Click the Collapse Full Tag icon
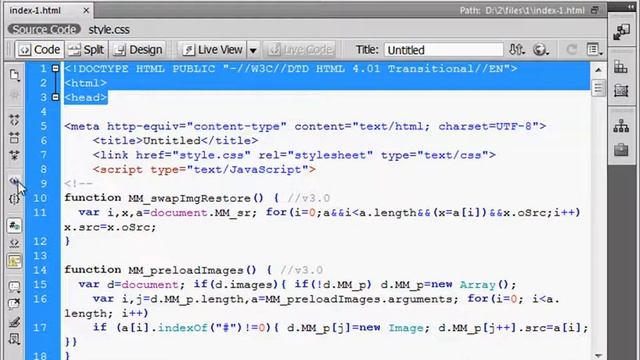The image size is (640, 360). (x=14, y=120)
